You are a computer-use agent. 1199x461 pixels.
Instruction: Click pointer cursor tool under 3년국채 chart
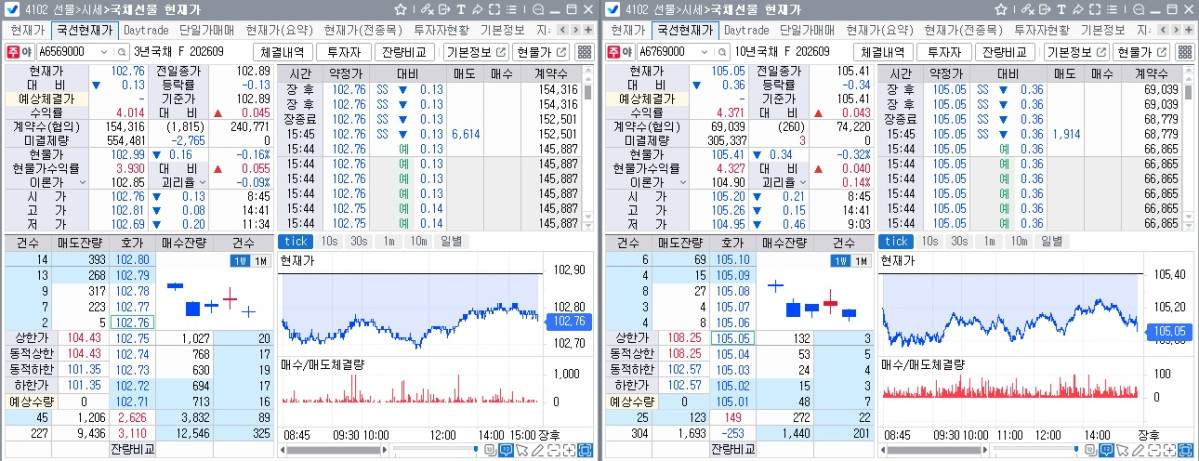pos(522,450)
